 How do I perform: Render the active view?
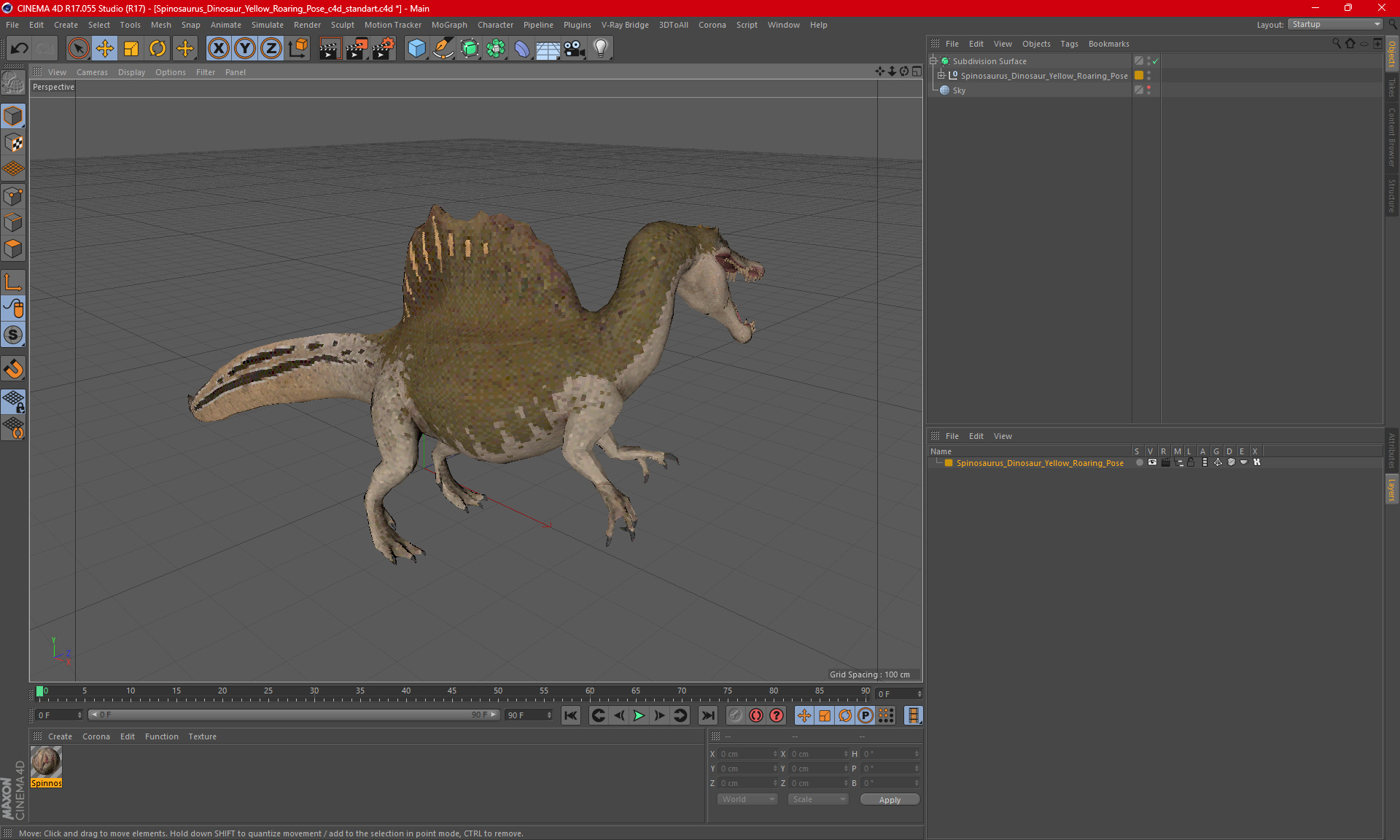tap(330, 49)
